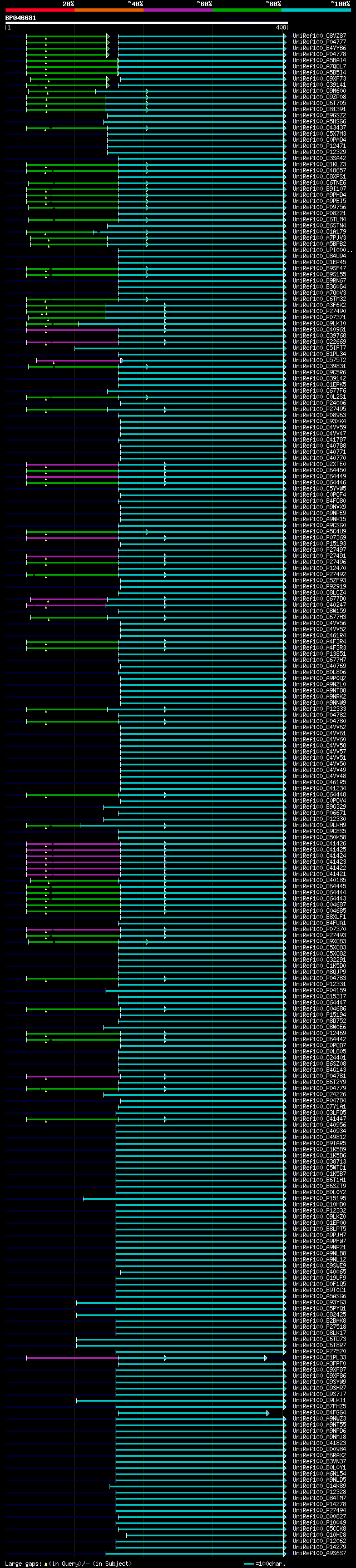This screenshot has height=1568, width=356.
Task: Open hit UniRef100_Q8VZ87
Action: [319, 36]
